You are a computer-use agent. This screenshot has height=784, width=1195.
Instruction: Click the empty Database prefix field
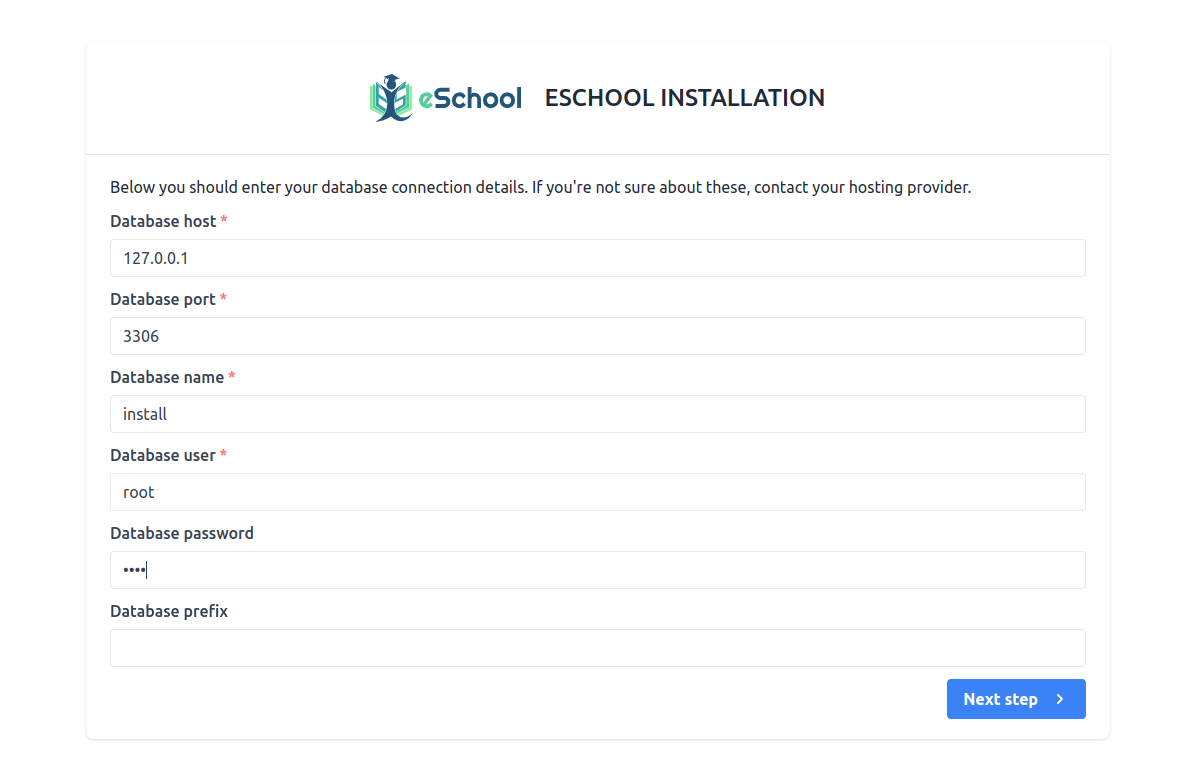(x=597, y=648)
